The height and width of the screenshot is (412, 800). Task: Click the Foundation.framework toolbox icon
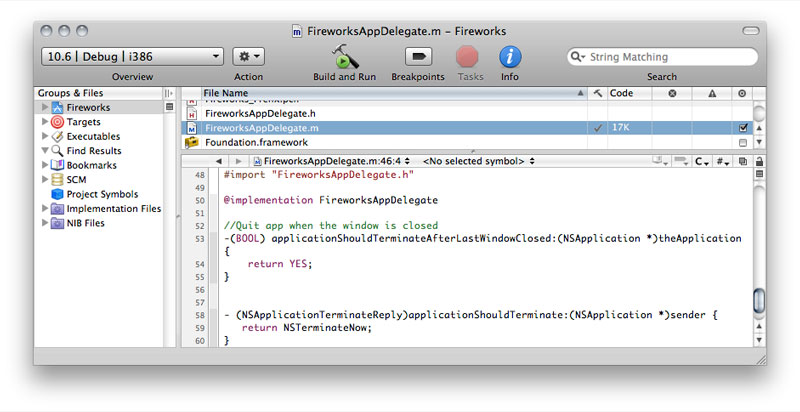point(191,143)
